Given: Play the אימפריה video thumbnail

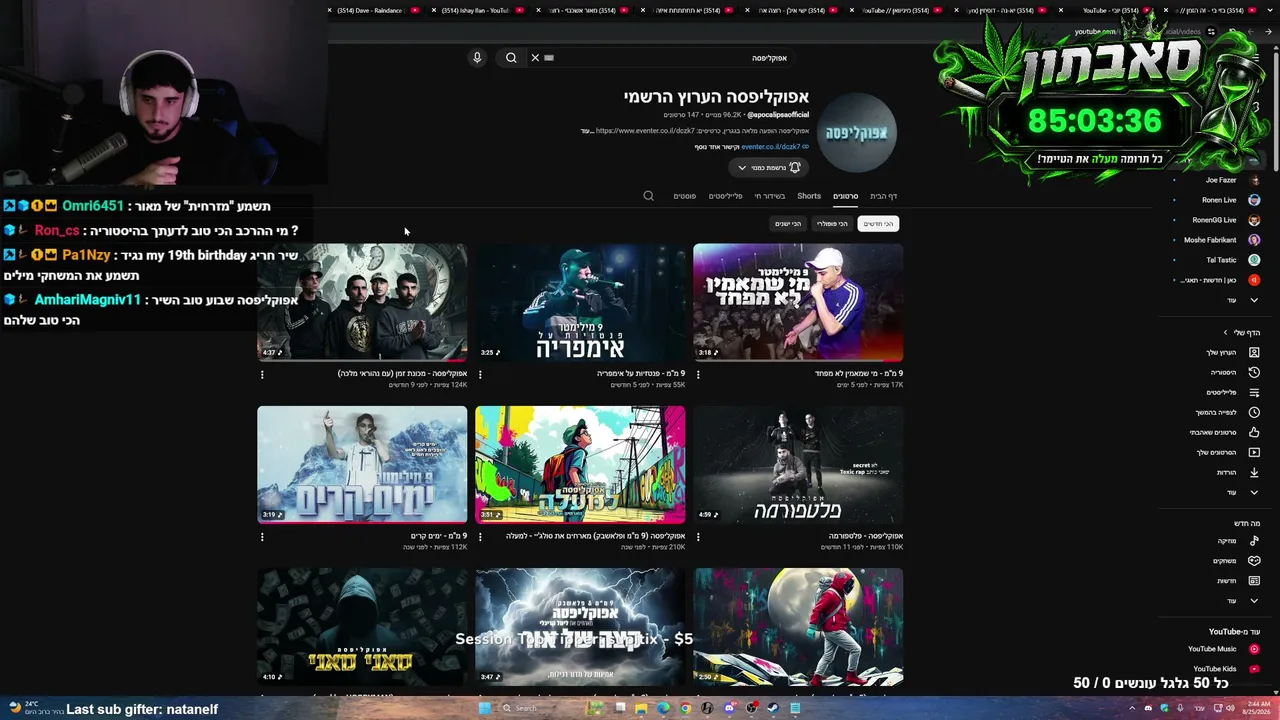Looking at the screenshot, I should click(x=580, y=302).
